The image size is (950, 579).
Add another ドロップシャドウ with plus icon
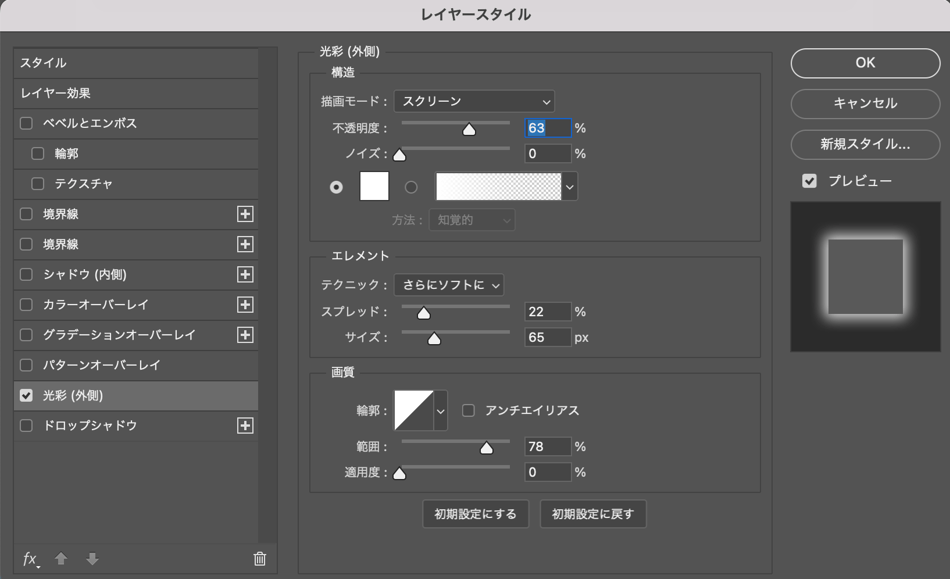(x=245, y=426)
